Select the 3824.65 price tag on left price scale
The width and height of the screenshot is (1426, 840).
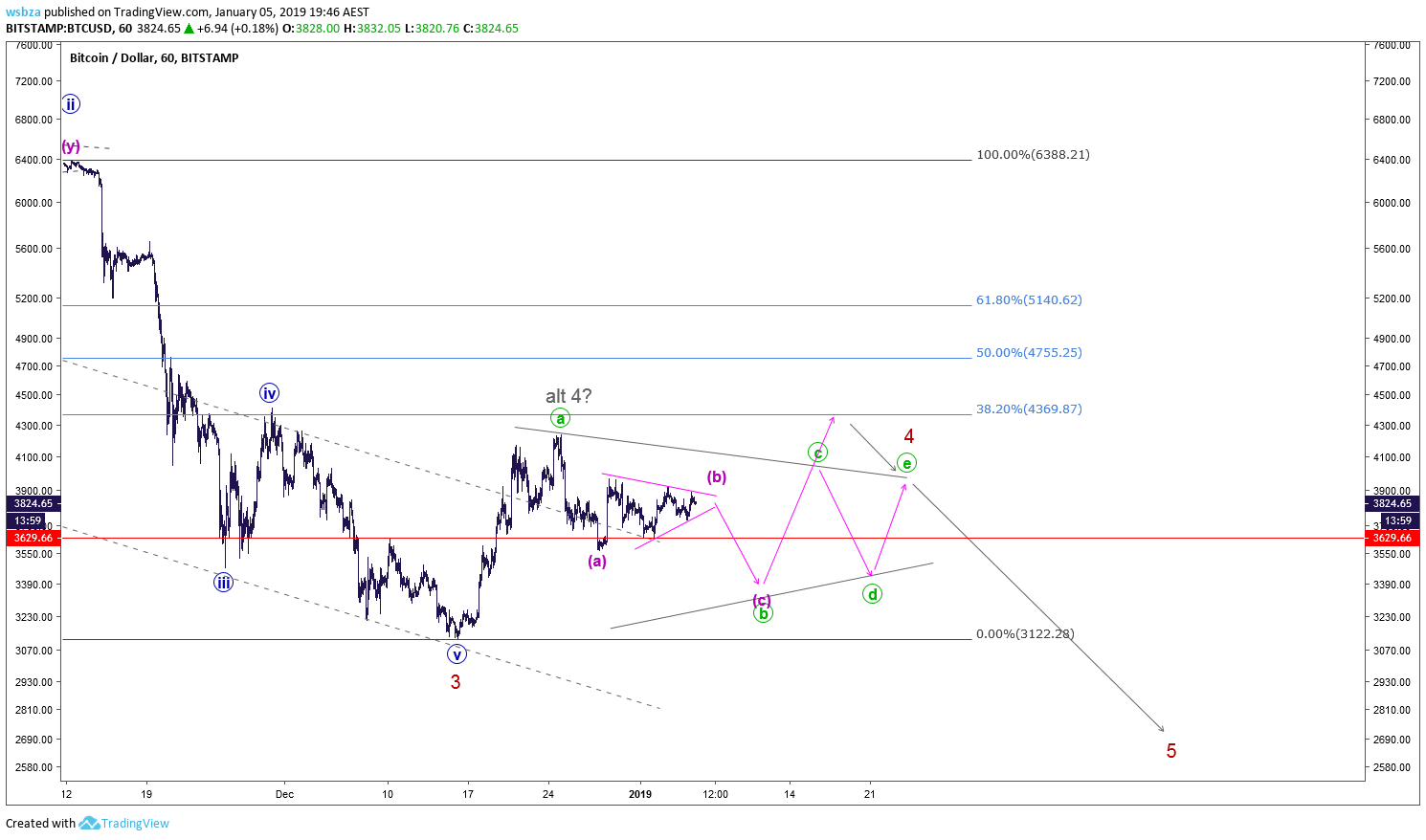click(33, 503)
